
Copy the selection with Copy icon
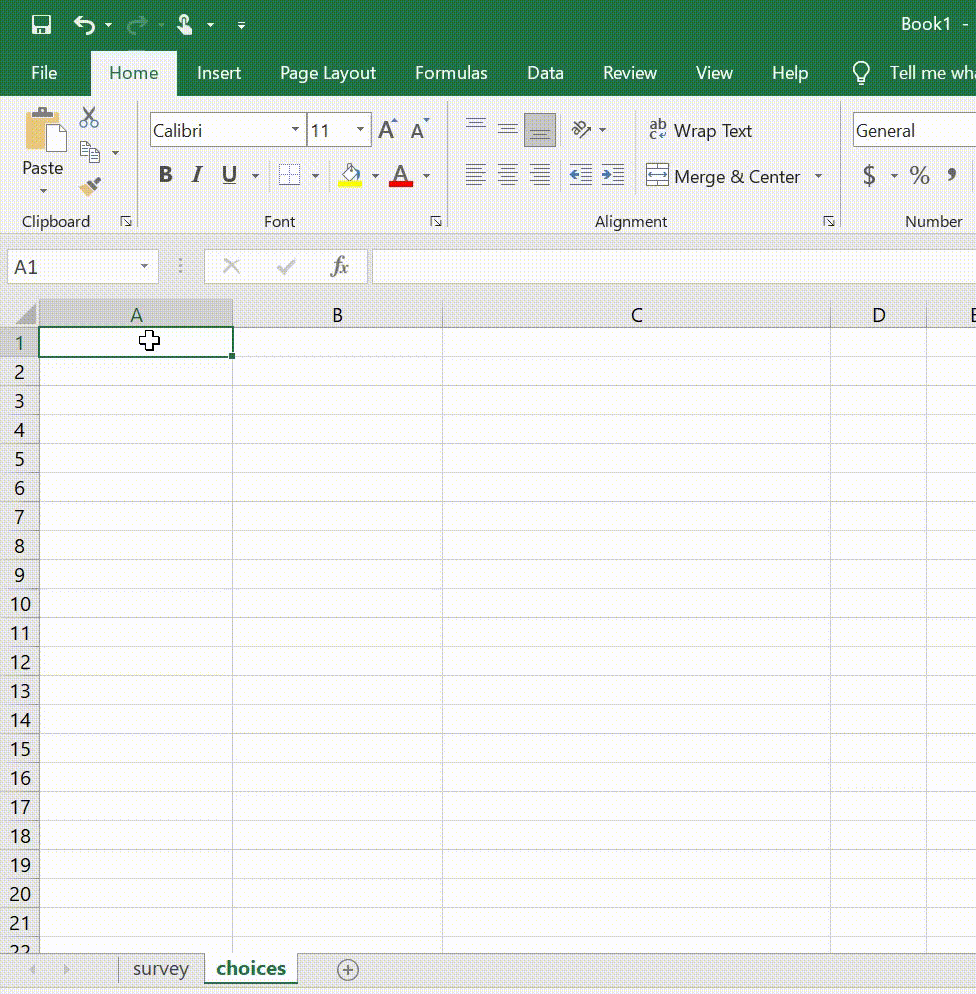click(x=90, y=152)
